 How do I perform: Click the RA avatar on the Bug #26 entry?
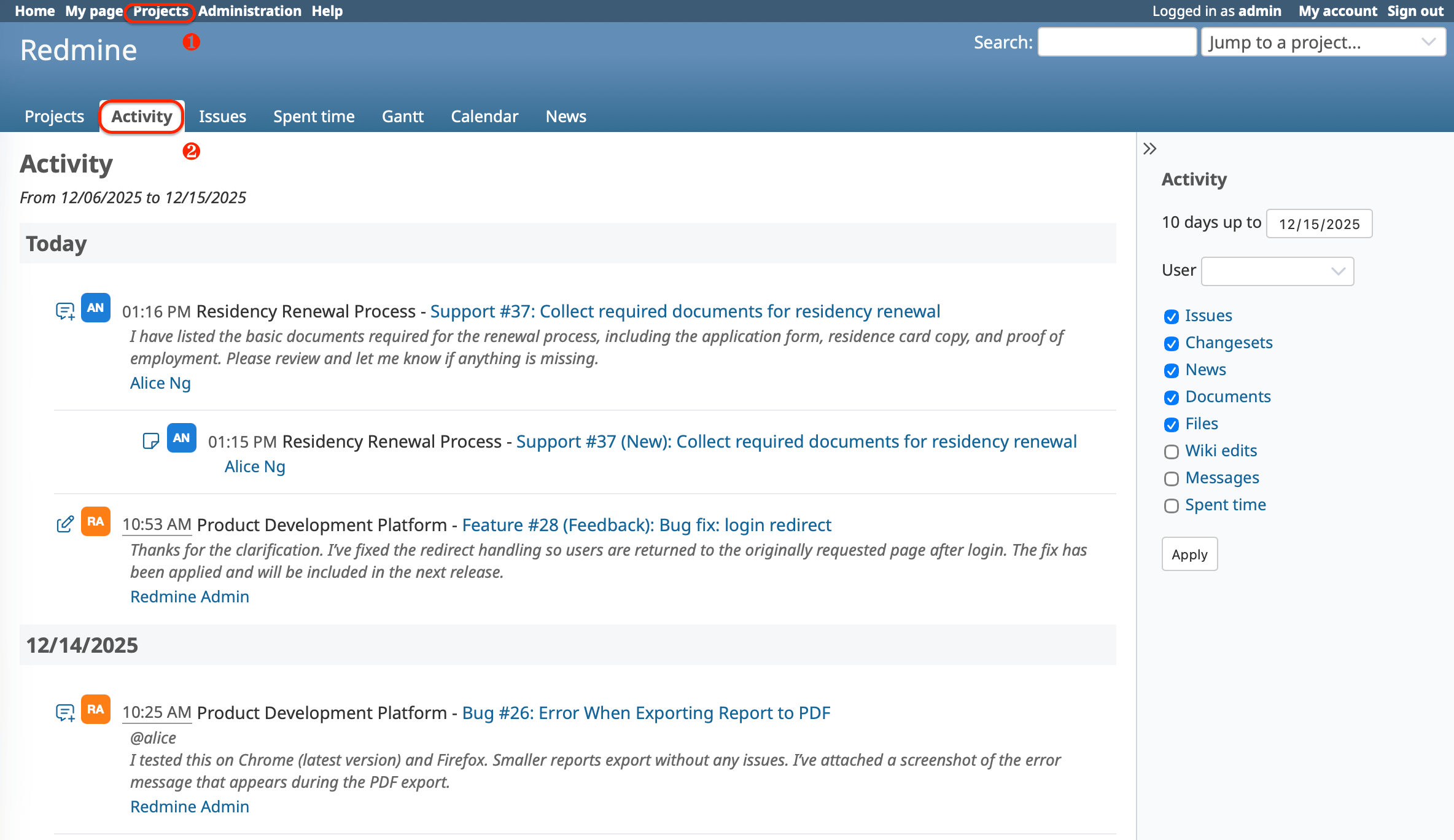96,709
